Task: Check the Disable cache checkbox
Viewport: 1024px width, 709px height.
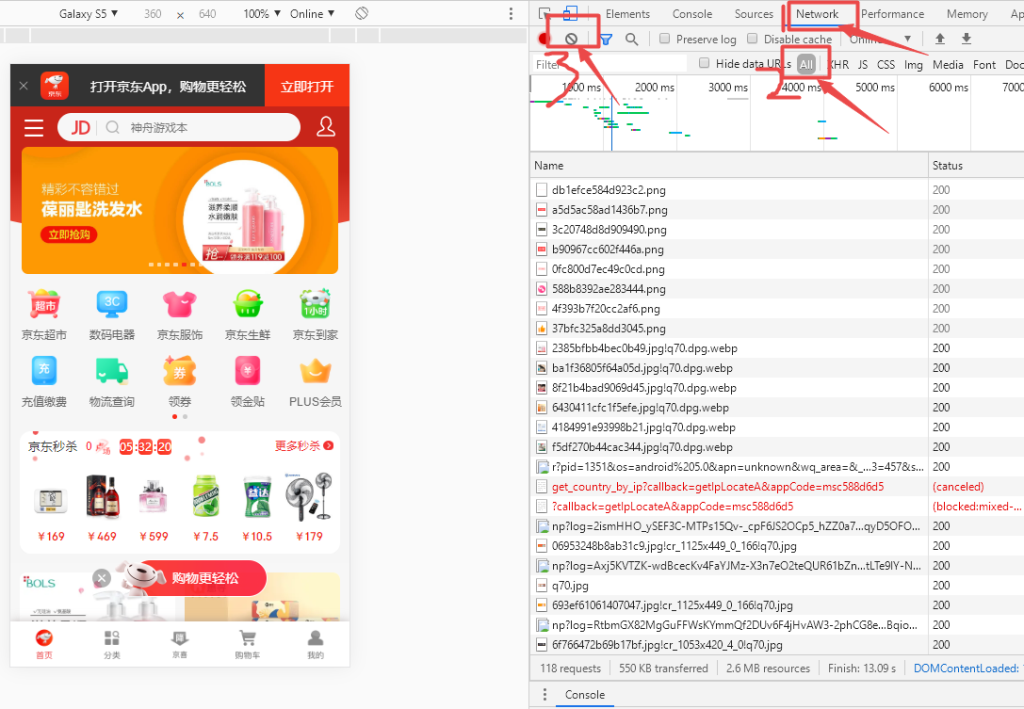Action: [752, 40]
